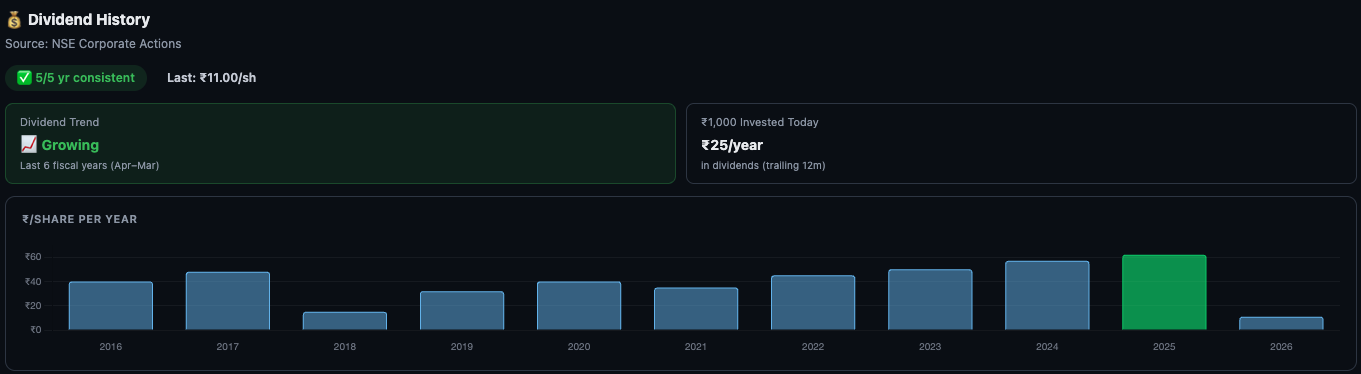The height and width of the screenshot is (374, 1361).
Task: Select the 2019 dividend bar
Action: pyautogui.click(x=462, y=311)
